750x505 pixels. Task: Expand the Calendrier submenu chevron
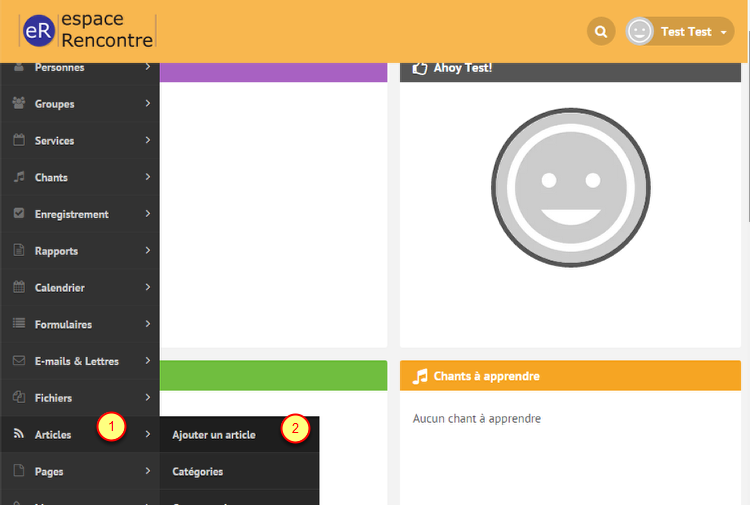(147, 288)
